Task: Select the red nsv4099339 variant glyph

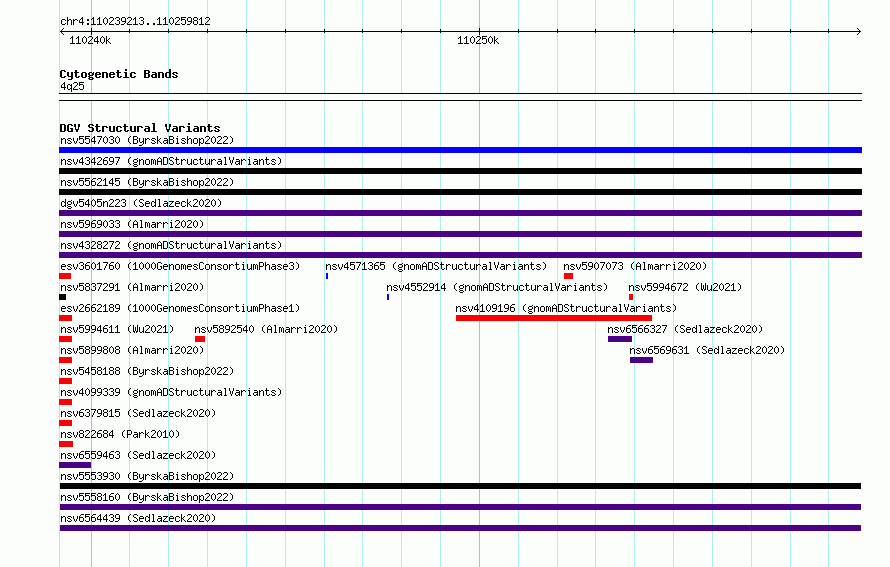Action: [x=65, y=402]
